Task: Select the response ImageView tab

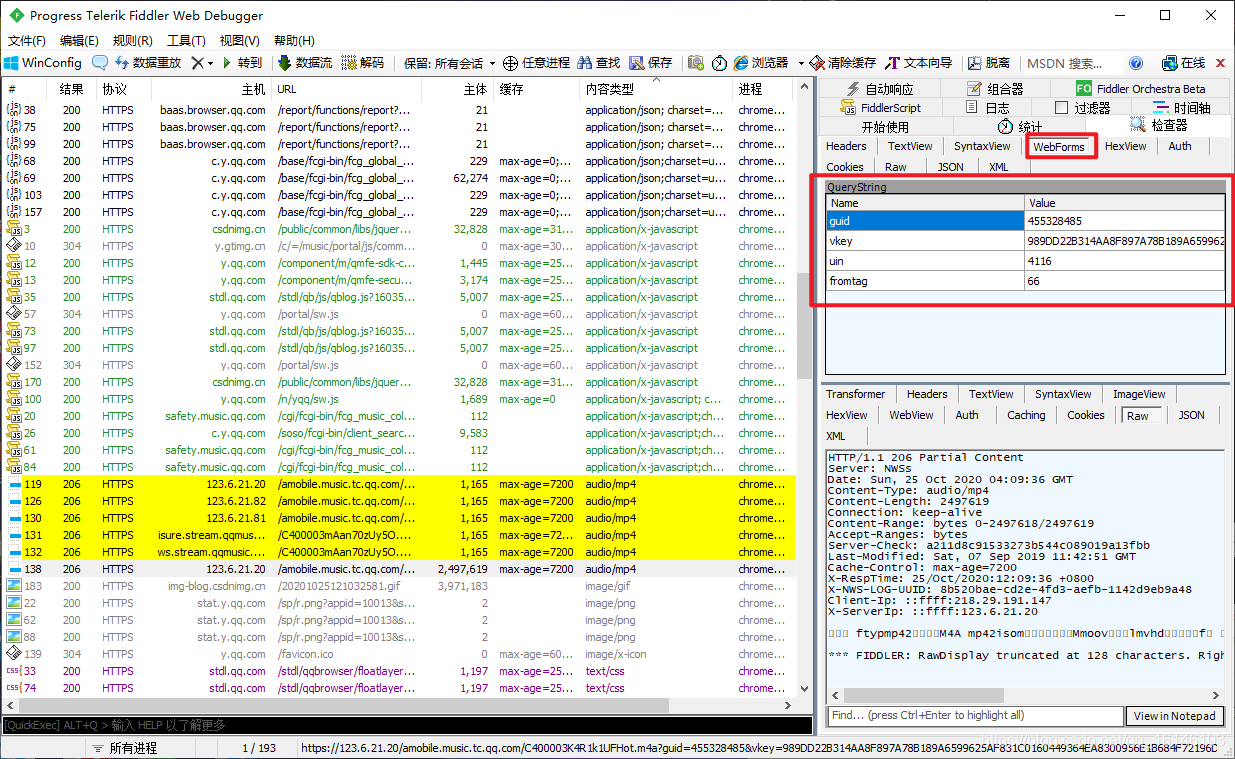Action: 1139,394
